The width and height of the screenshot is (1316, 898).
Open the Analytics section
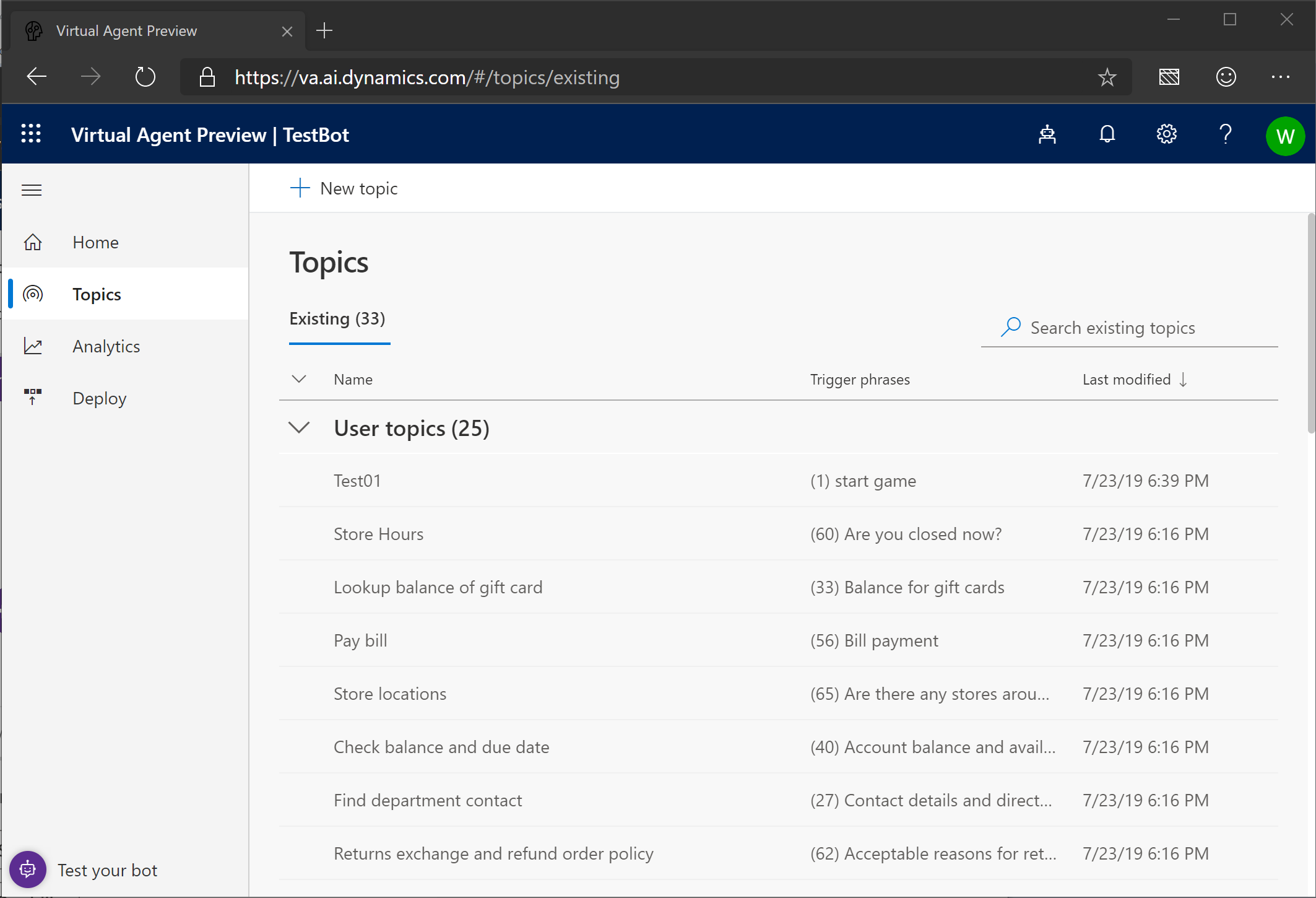pyautogui.click(x=105, y=346)
